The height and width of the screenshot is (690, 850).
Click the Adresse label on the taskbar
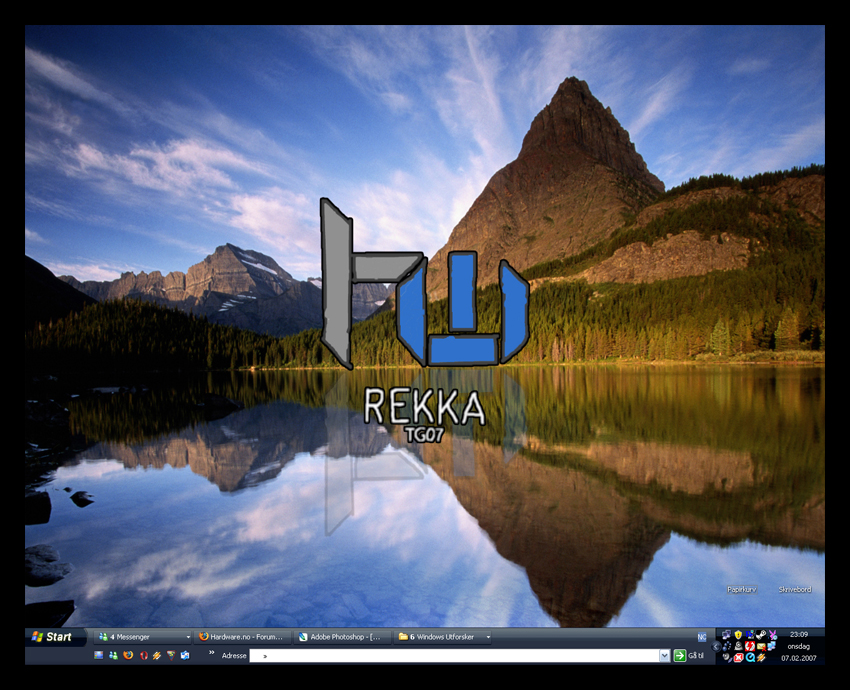pyautogui.click(x=234, y=655)
